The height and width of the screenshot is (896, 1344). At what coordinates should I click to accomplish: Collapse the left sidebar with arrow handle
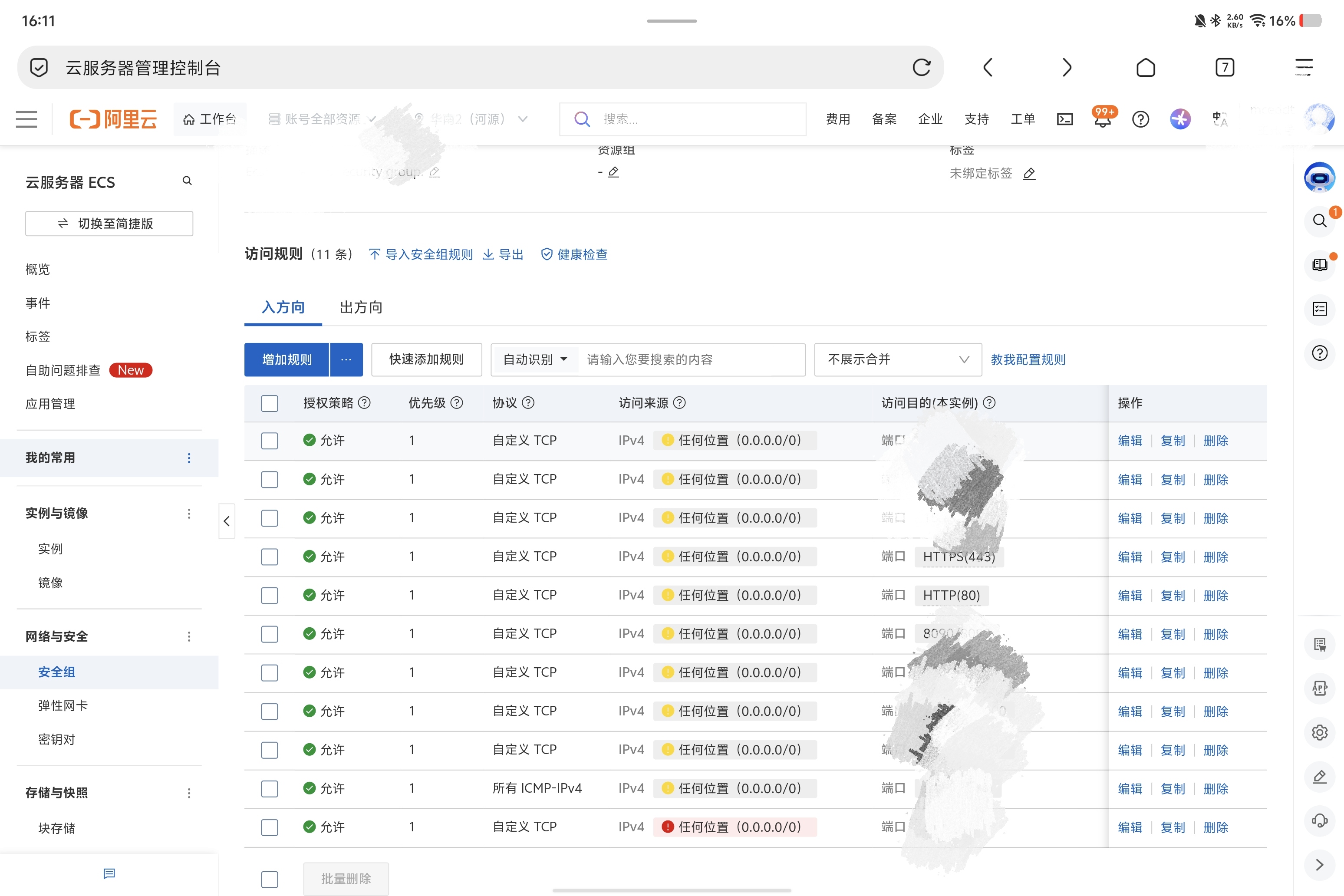(x=227, y=520)
